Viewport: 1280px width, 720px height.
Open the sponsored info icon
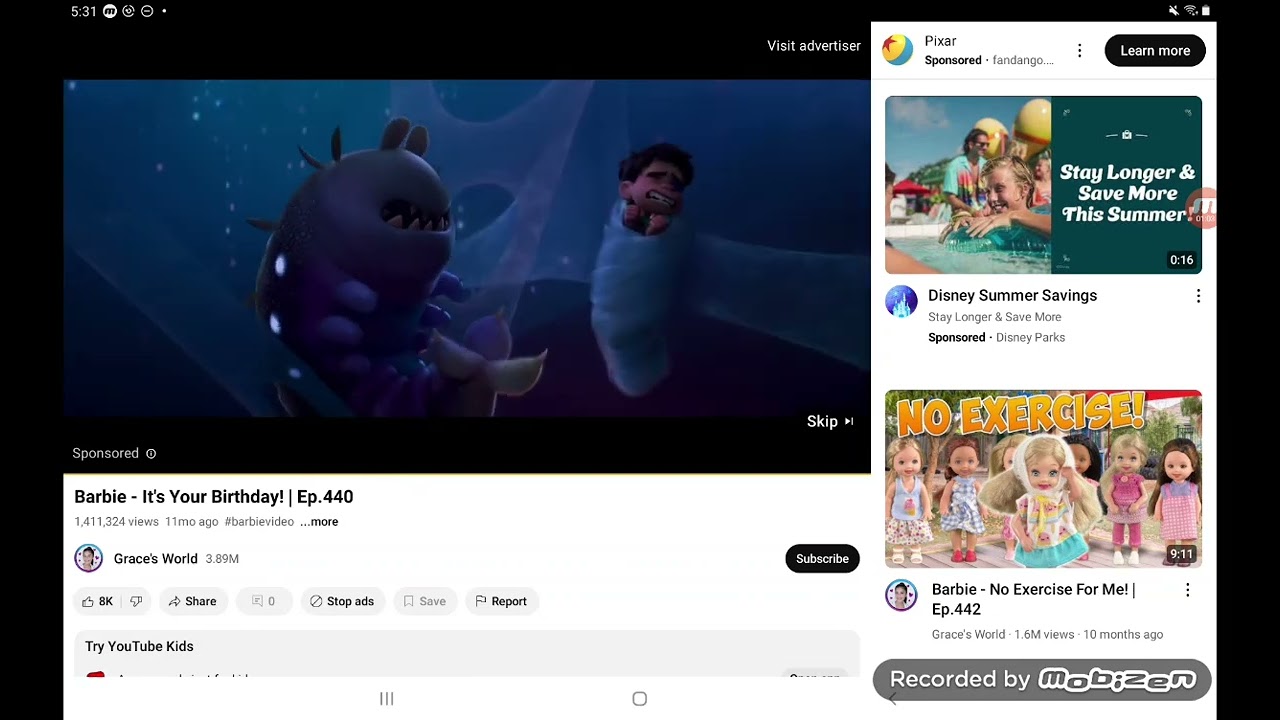151,453
